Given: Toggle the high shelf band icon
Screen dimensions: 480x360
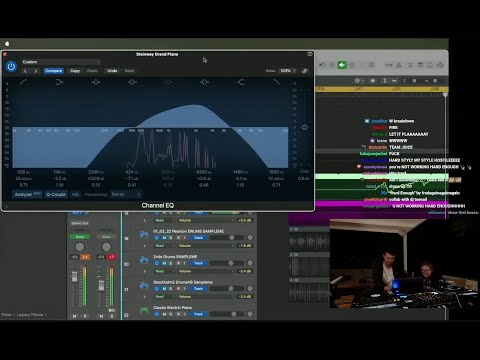Looking at the screenshot, I should [240, 82].
